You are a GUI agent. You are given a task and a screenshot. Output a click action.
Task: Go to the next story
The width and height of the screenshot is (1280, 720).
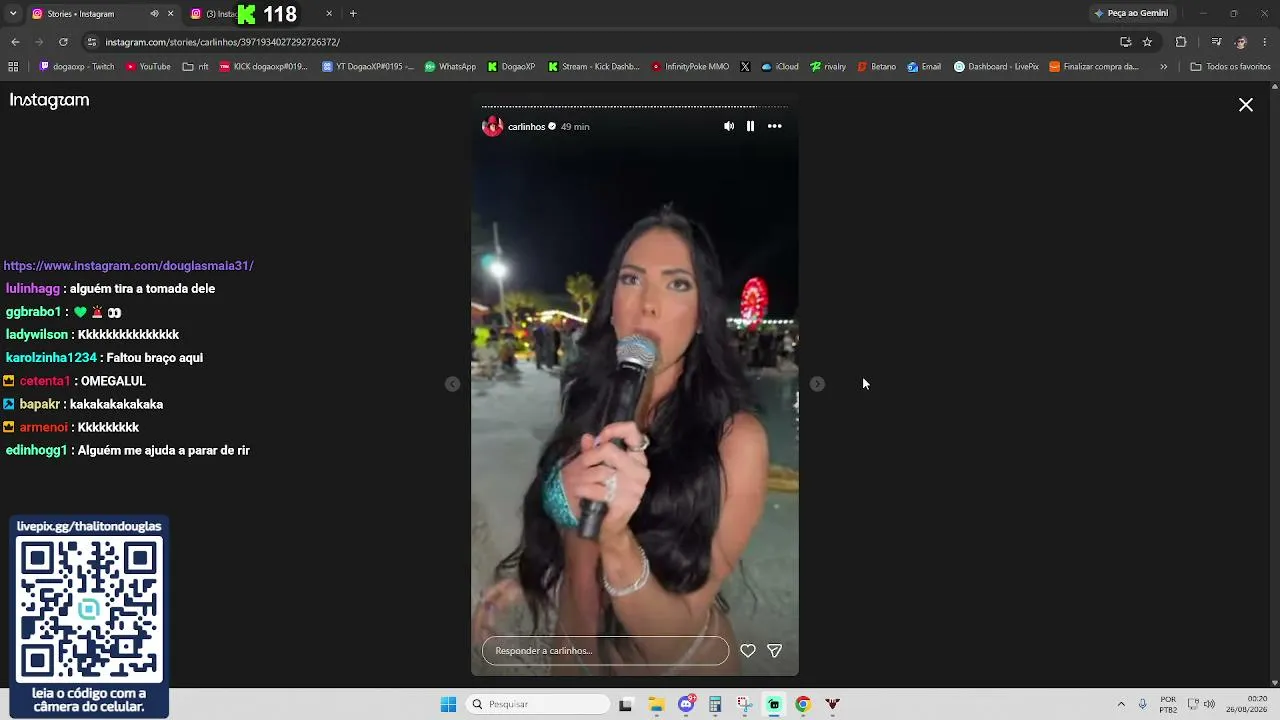[817, 384]
